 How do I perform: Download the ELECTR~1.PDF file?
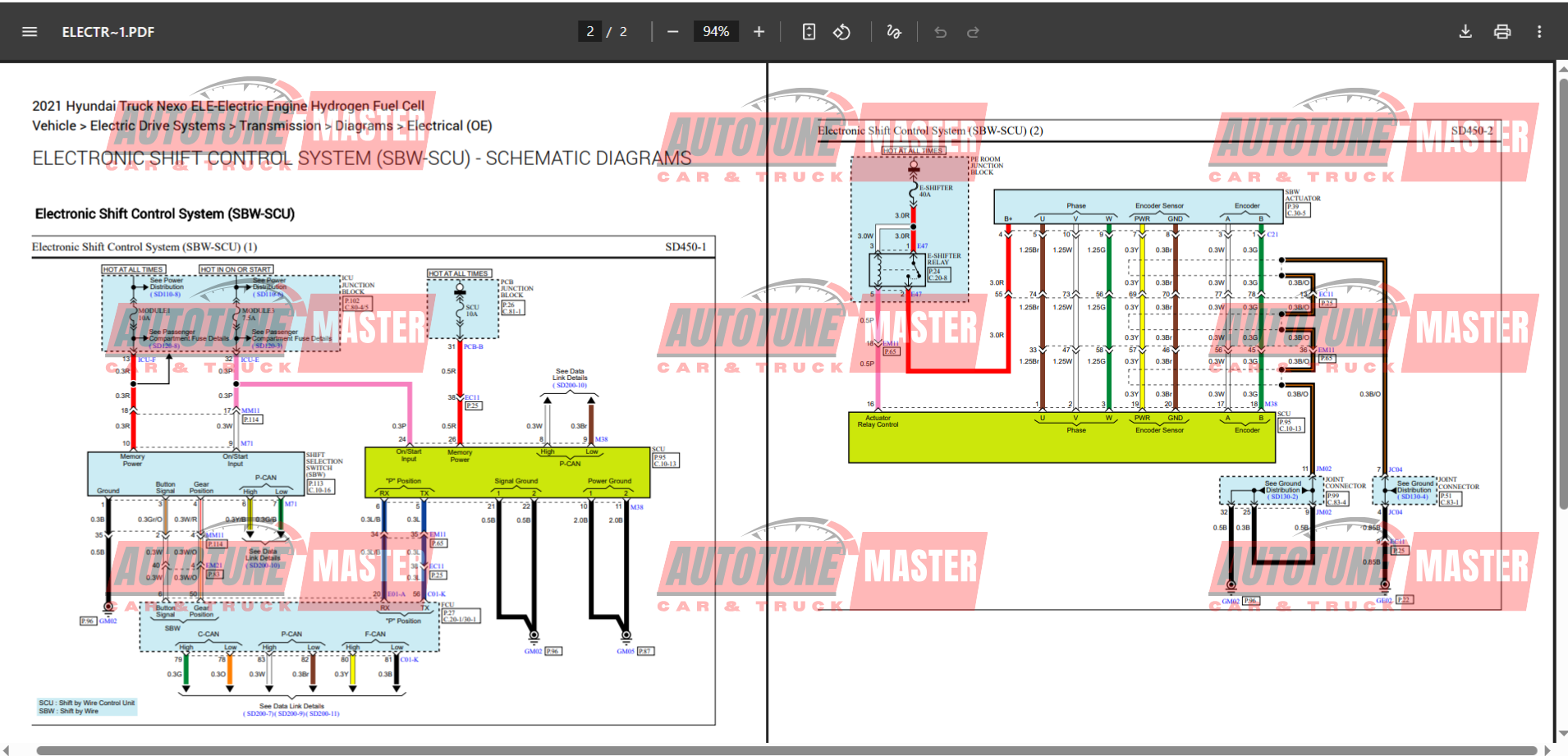click(x=1465, y=32)
